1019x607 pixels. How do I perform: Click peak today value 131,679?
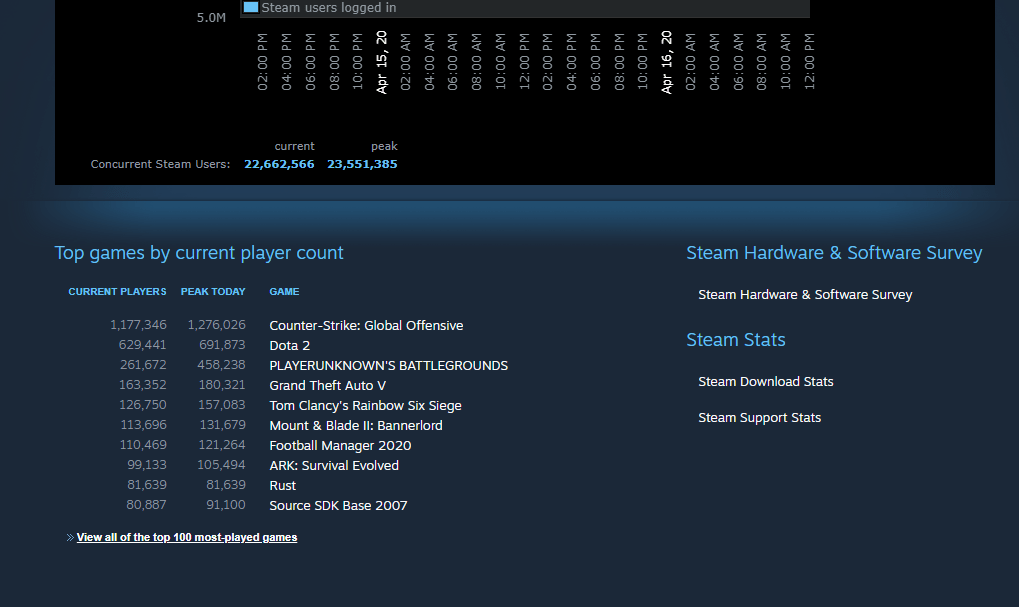coord(222,425)
